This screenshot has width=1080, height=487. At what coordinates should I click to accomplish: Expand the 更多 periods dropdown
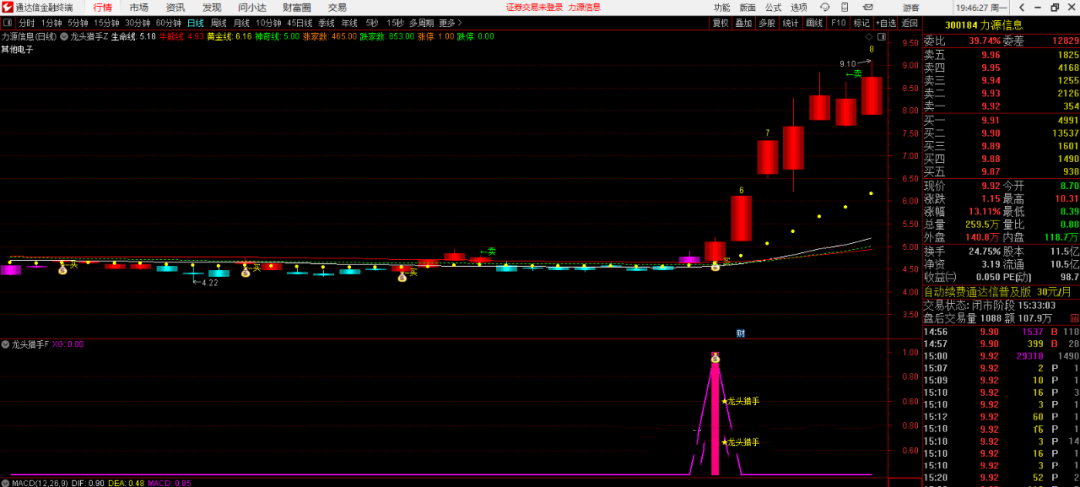[x=448, y=22]
